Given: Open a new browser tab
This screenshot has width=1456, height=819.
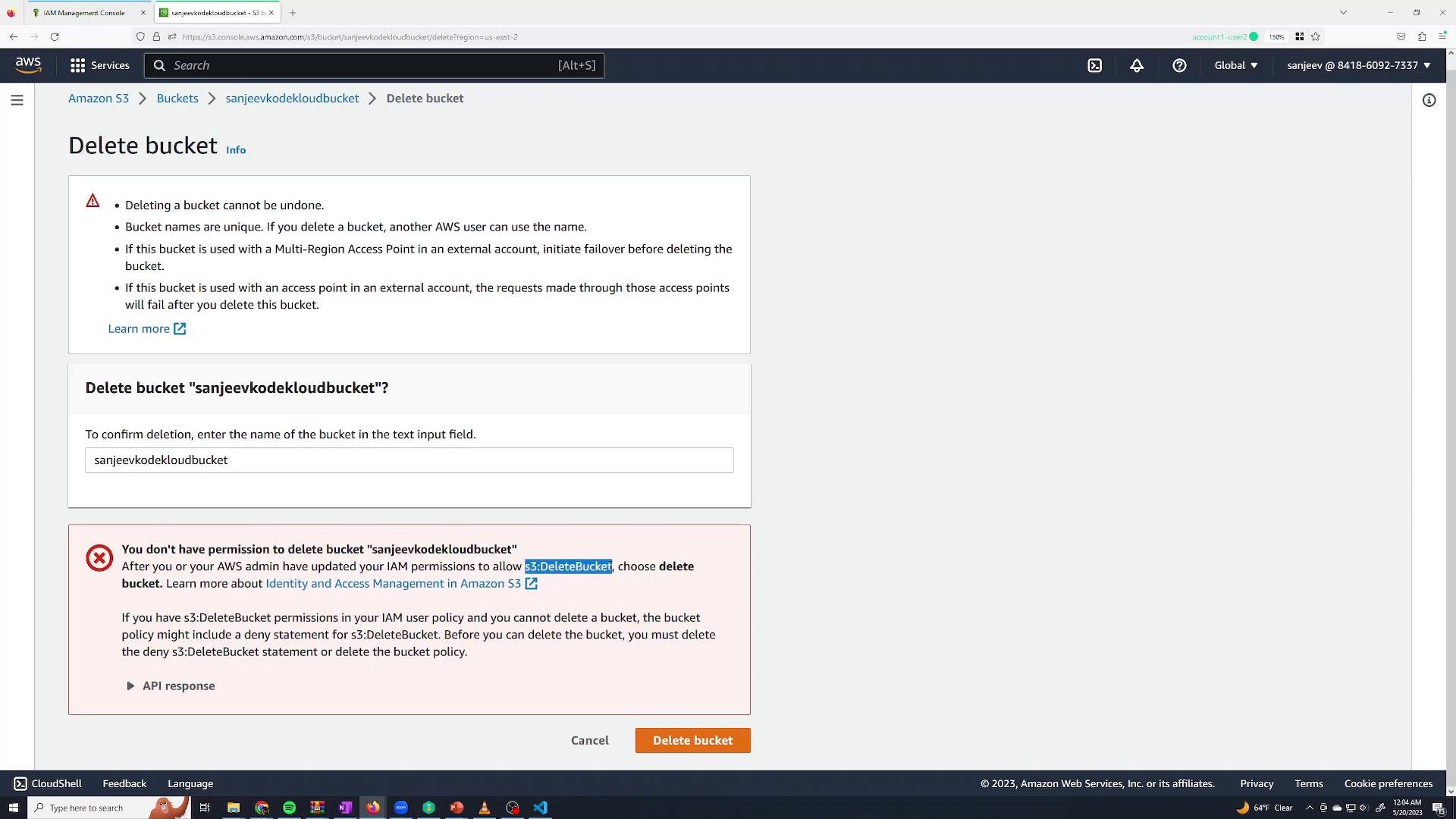Looking at the screenshot, I should point(293,13).
